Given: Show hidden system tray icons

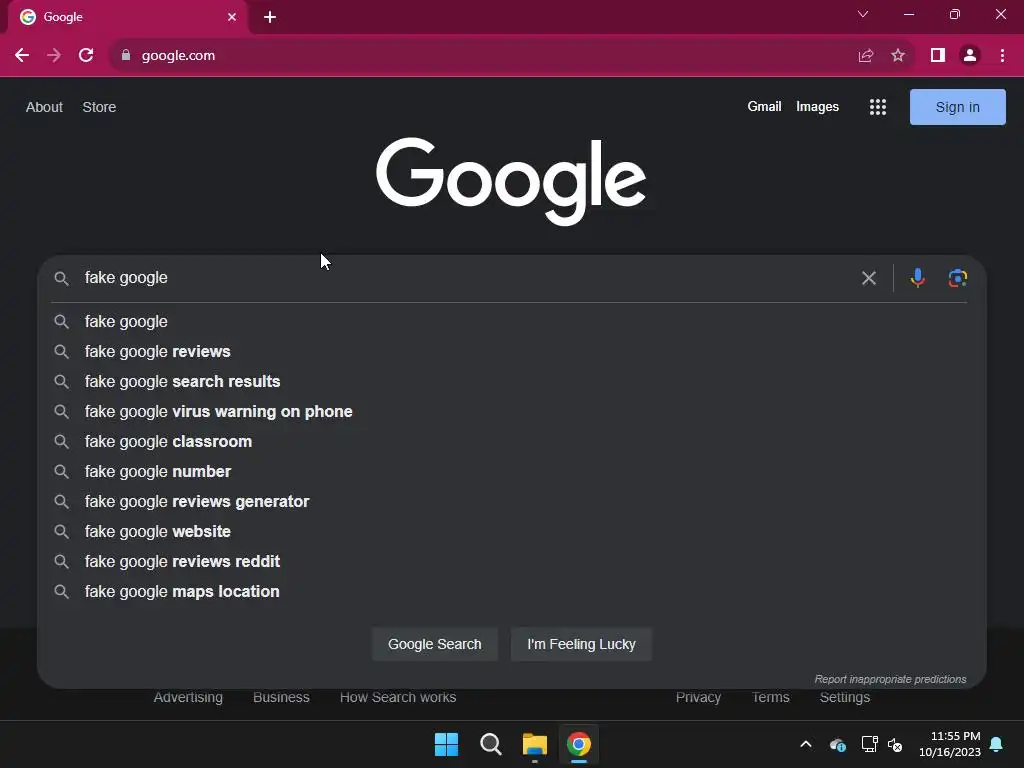Looking at the screenshot, I should (x=806, y=744).
